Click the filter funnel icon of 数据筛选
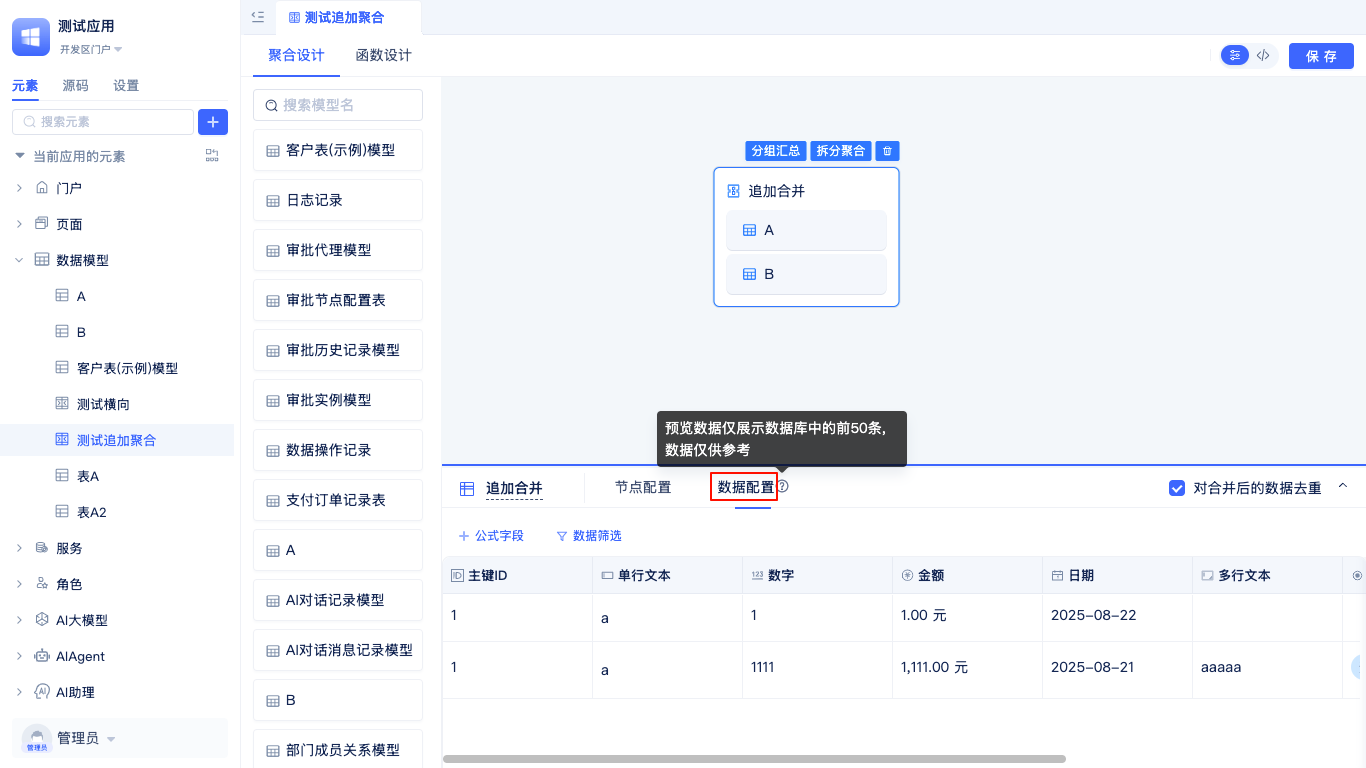The width and height of the screenshot is (1366, 768). click(562, 536)
